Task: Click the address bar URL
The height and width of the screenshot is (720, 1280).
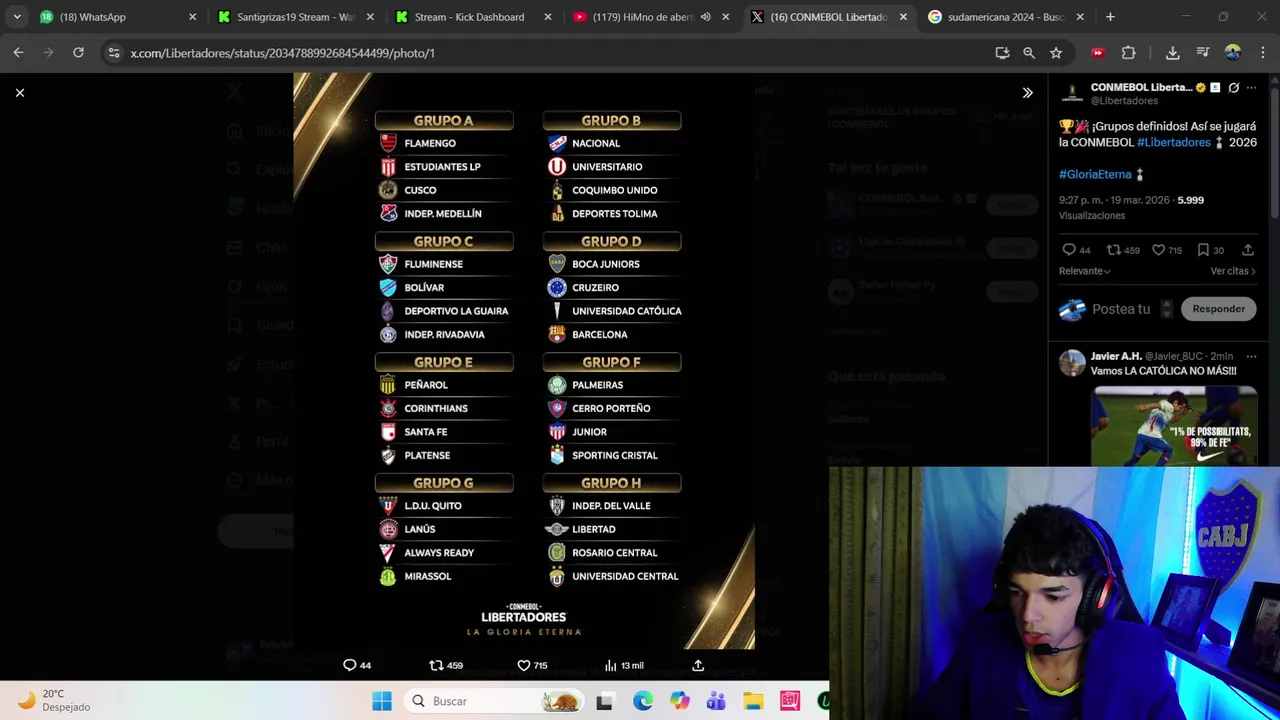Action: 282,53
